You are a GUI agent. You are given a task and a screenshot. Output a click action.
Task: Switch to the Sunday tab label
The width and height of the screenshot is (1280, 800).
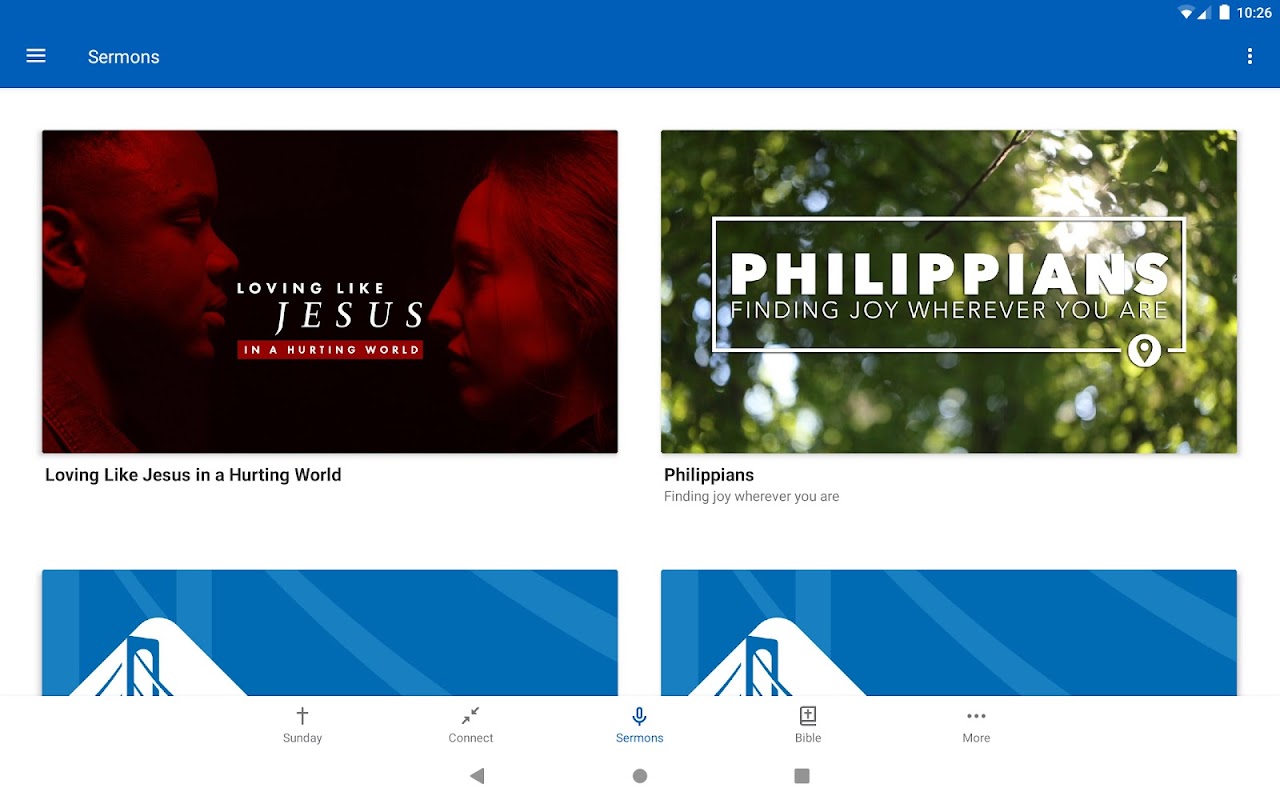click(x=302, y=738)
